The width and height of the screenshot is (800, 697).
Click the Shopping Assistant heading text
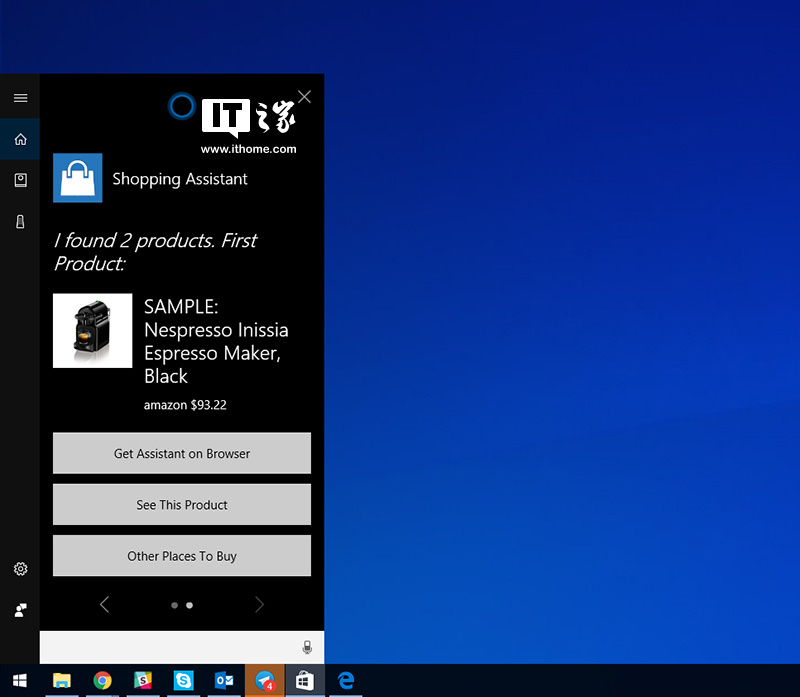(180, 179)
